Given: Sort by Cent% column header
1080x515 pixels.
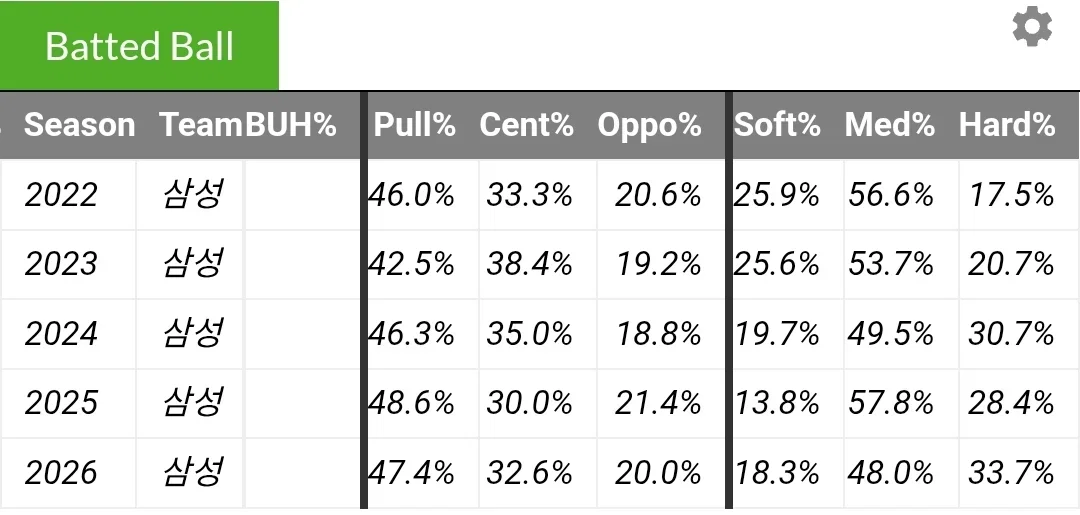Looking at the screenshot, I should click(x=526, y=125).
